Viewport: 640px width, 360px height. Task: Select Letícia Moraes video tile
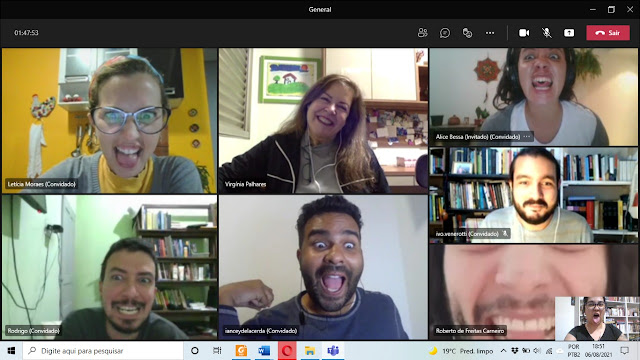click(109, 120)
